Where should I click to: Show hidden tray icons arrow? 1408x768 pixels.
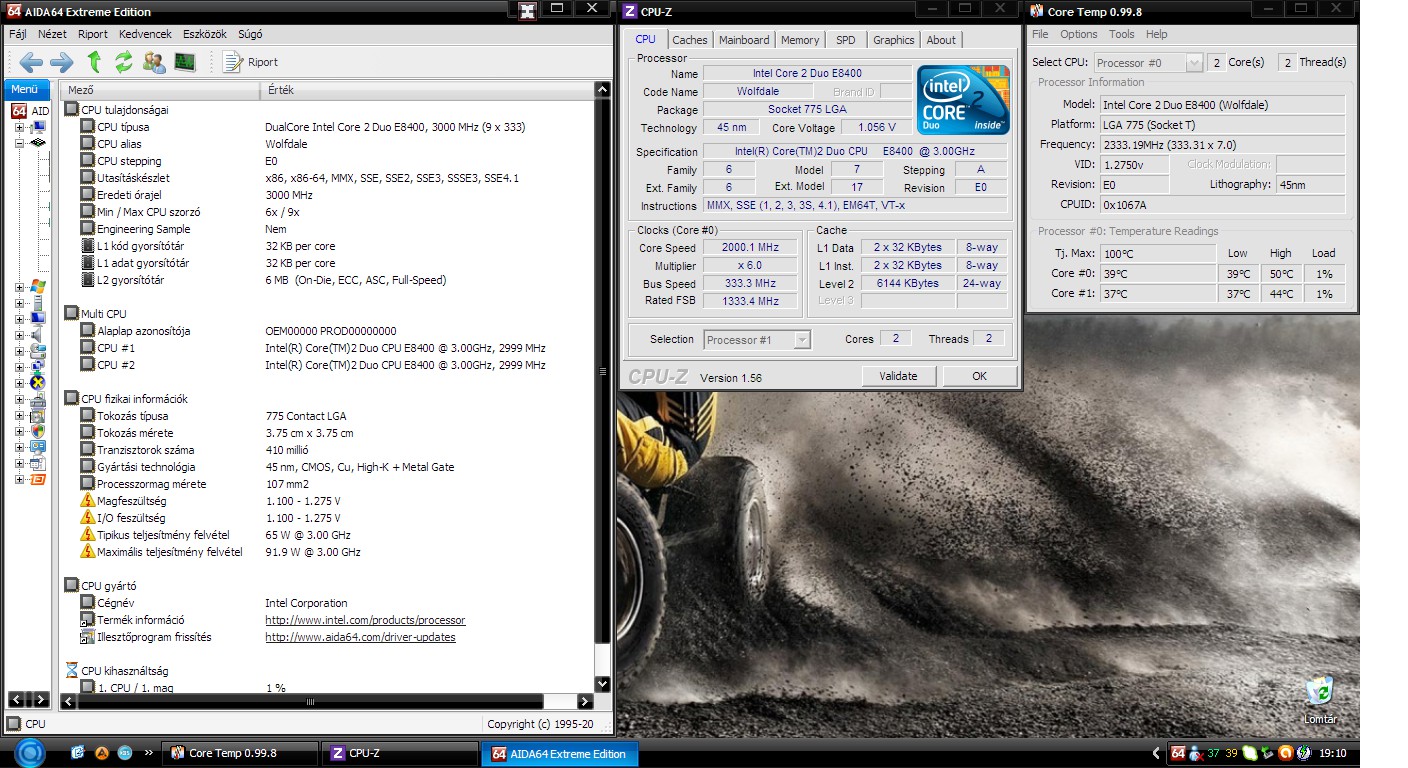(x=1157, y=753)
